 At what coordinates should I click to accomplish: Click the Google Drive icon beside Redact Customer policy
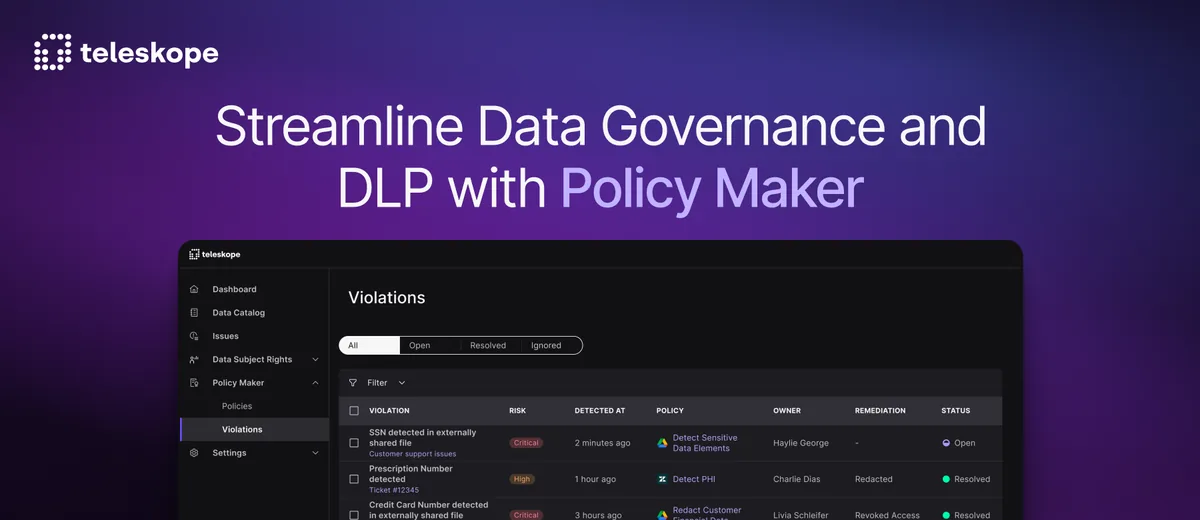tap(662, 515)
